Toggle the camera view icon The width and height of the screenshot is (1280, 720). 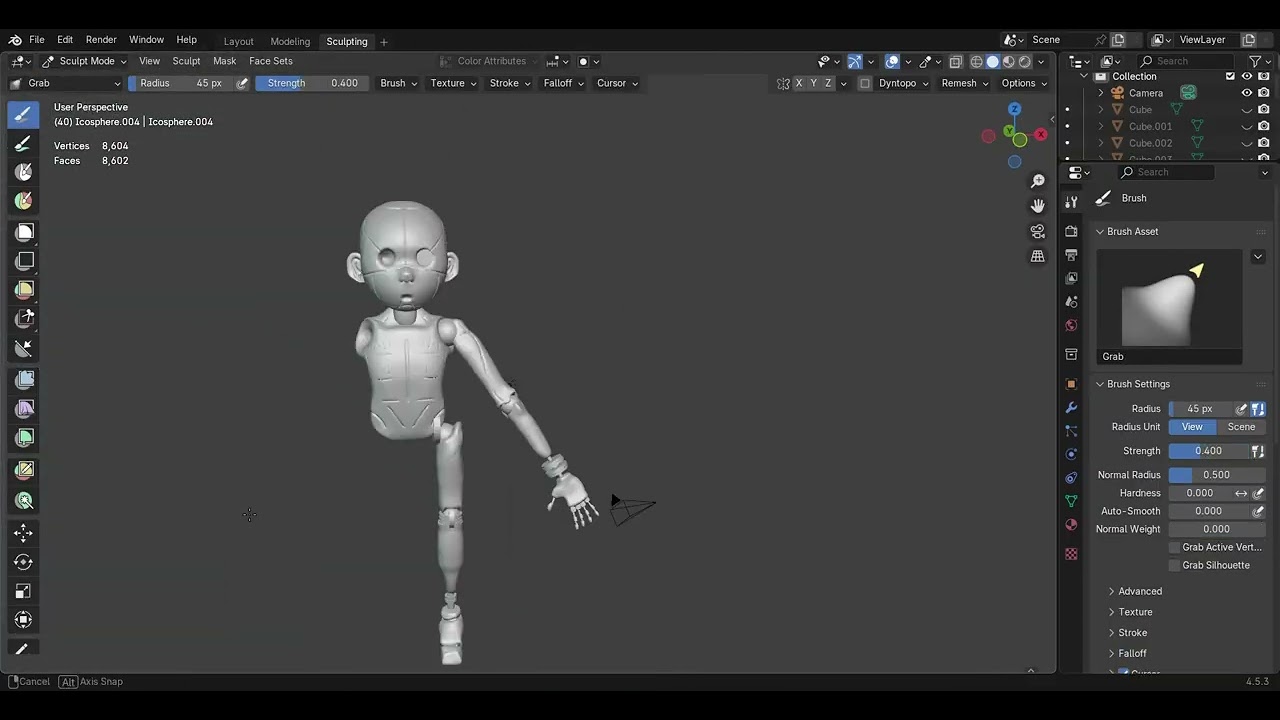[x=1038, y=231]
